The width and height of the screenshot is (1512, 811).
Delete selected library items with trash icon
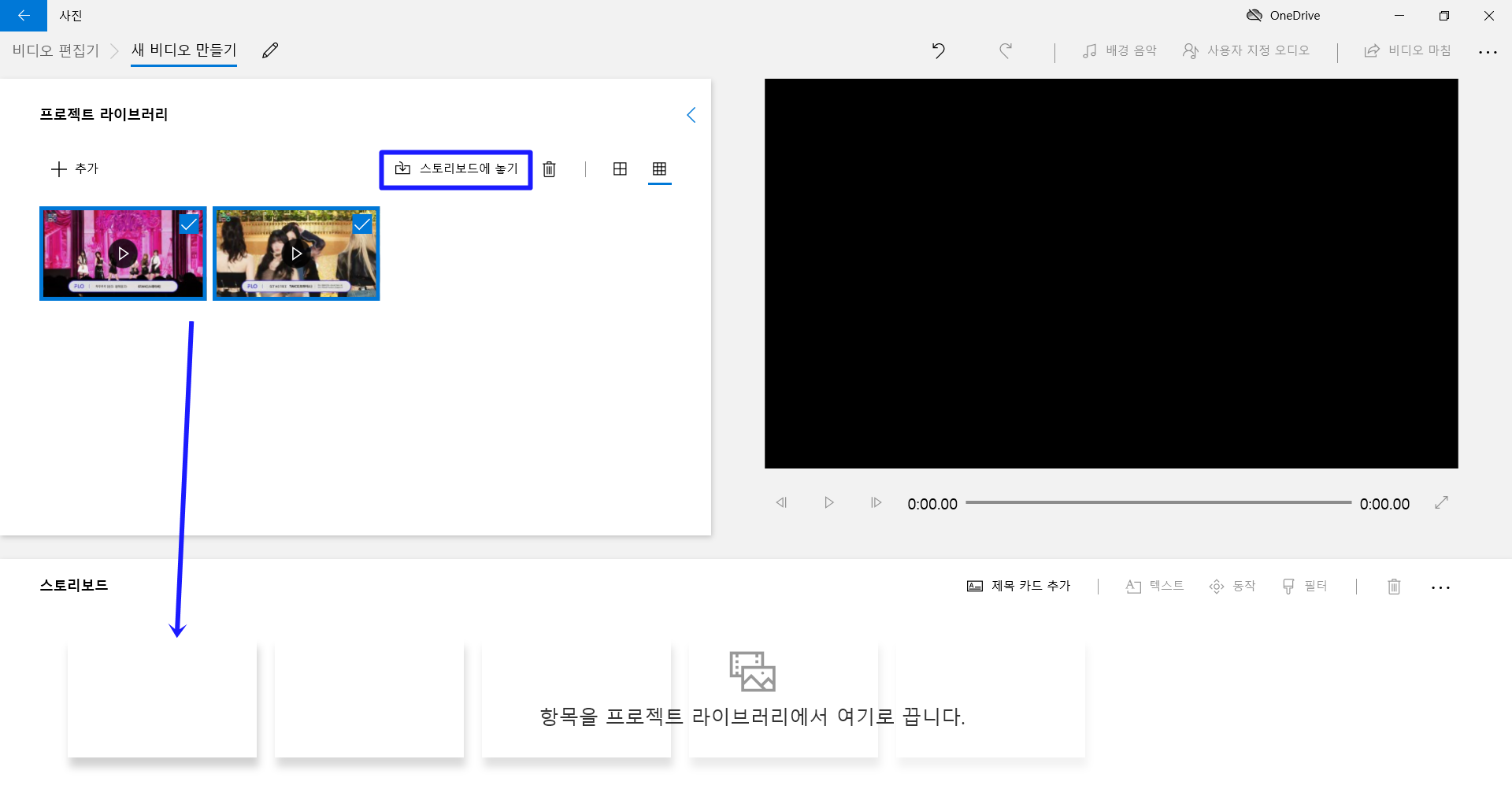tap(550, 169)
